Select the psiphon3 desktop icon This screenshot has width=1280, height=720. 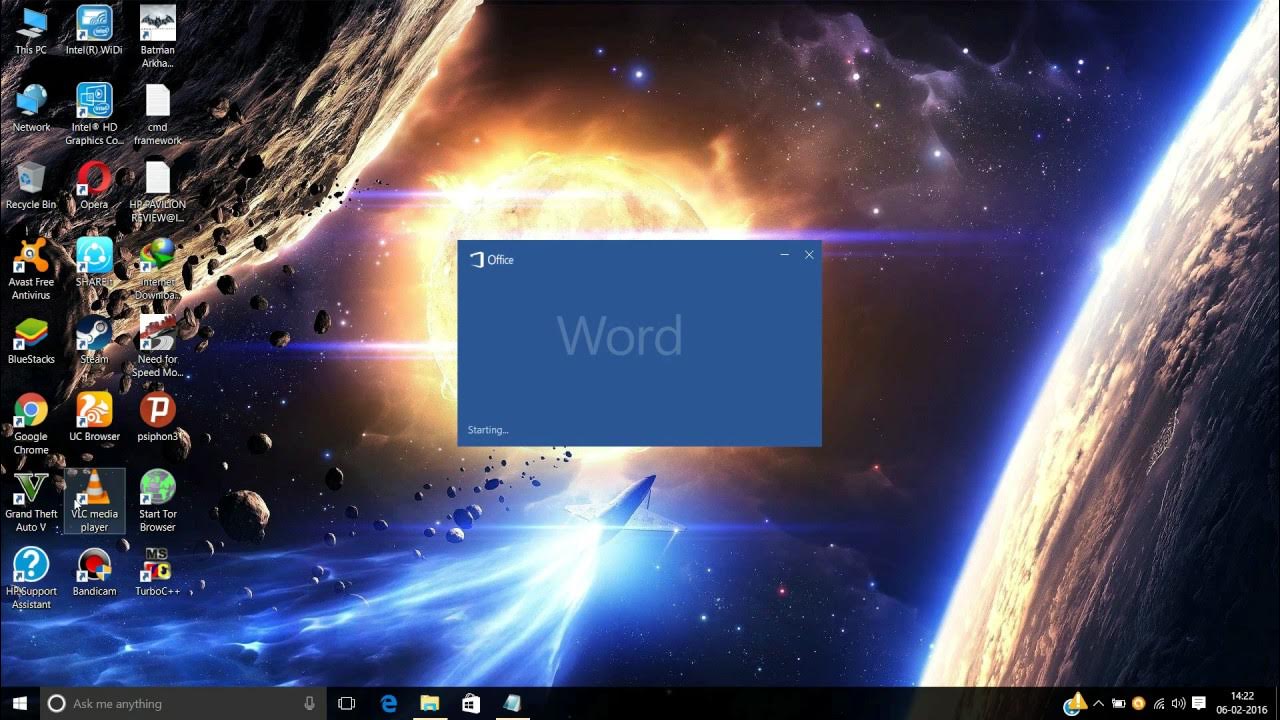(157, 417)
